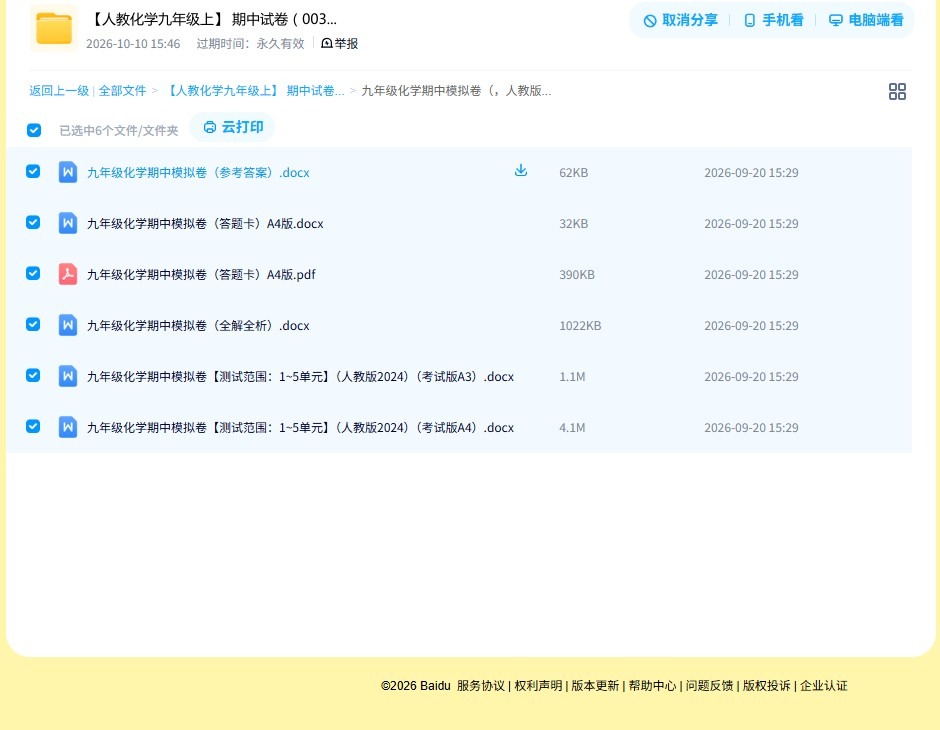Click the 云打印 button

coord(233,127)
